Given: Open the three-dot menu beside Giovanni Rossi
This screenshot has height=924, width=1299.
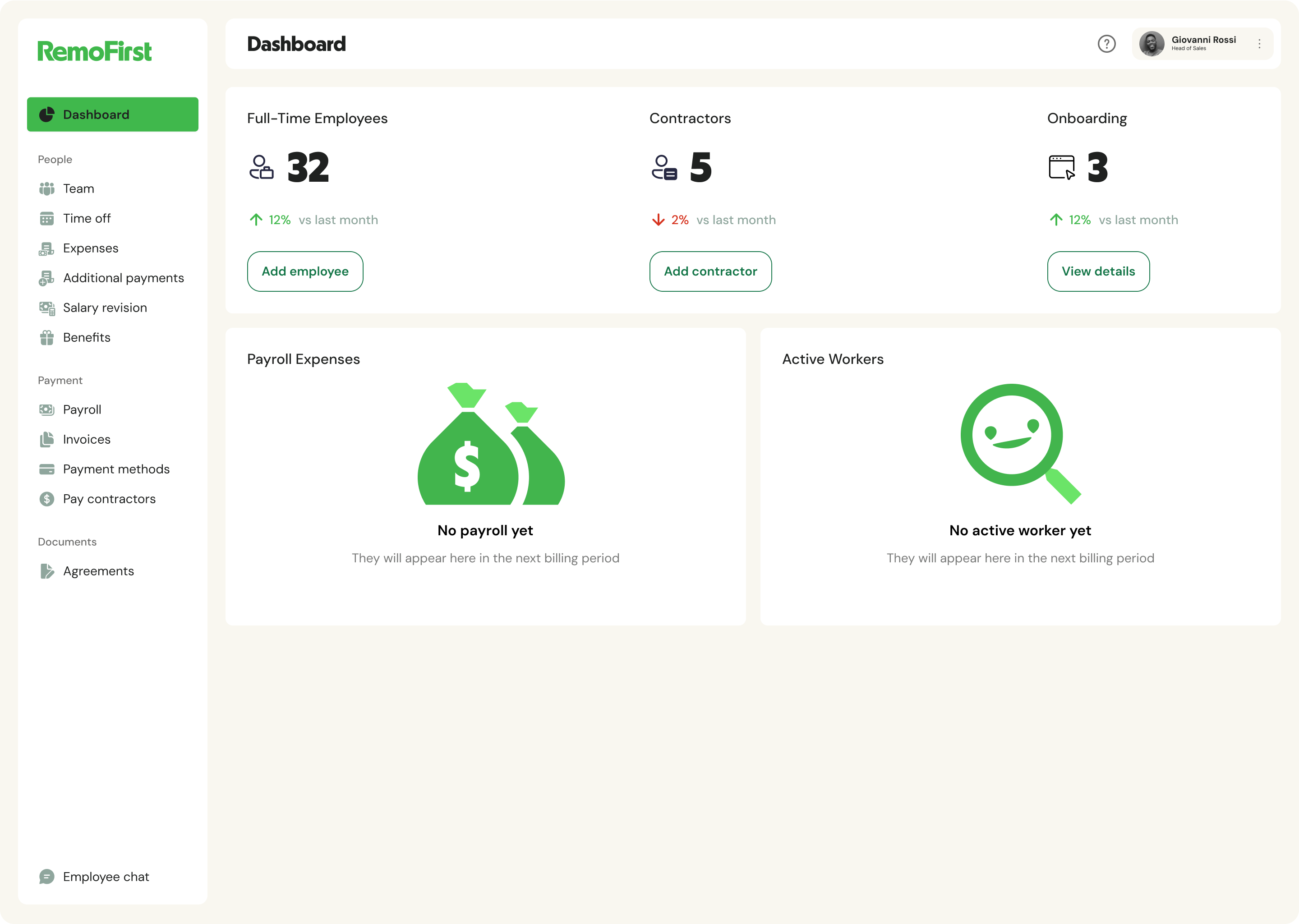Looking at the screenshot, I should [x=1259, y=44].
